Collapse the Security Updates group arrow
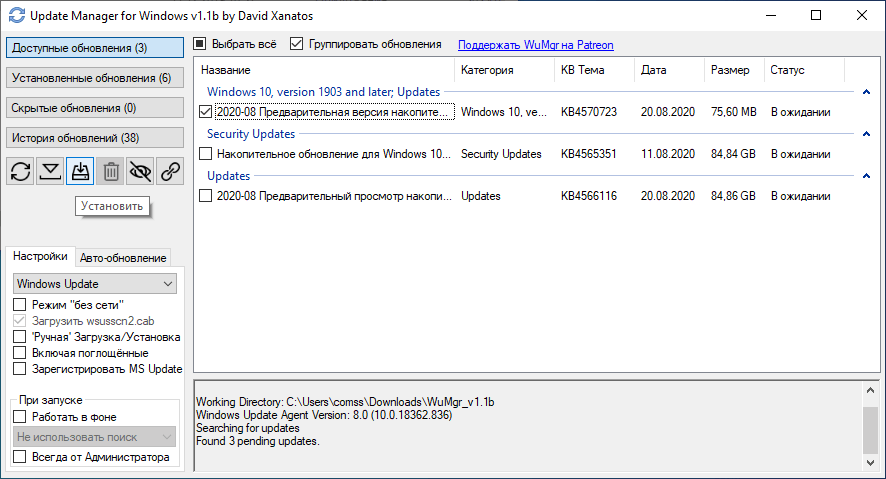The width and height of the screenshot is (886, 479). (x=866, y=134)
